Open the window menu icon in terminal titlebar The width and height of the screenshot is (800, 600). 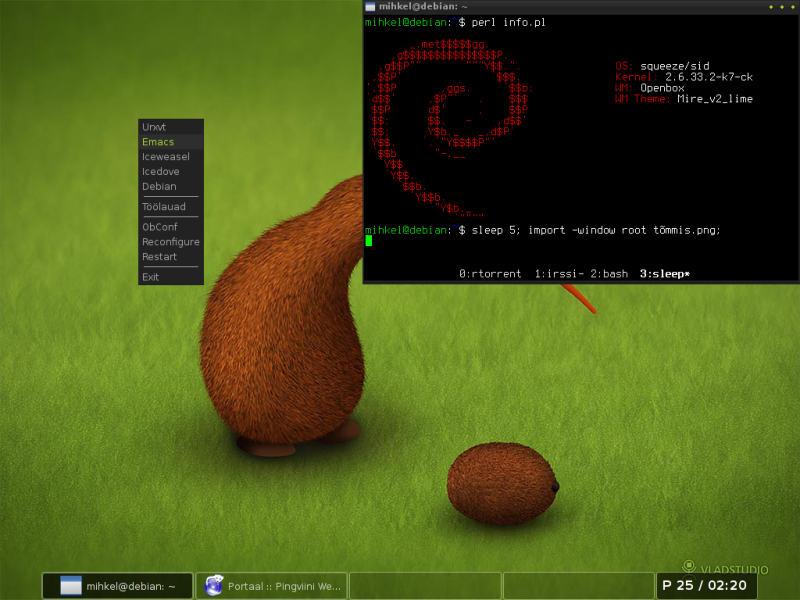coord(370,7)
